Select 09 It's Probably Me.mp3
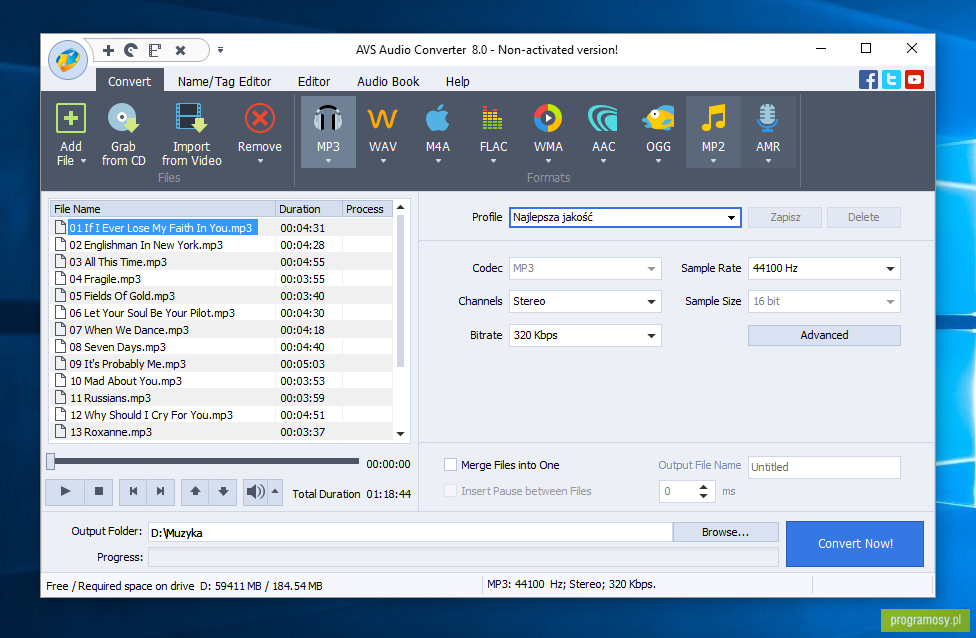The width and height of the screenshot is (976, 638). pos(221,364)
